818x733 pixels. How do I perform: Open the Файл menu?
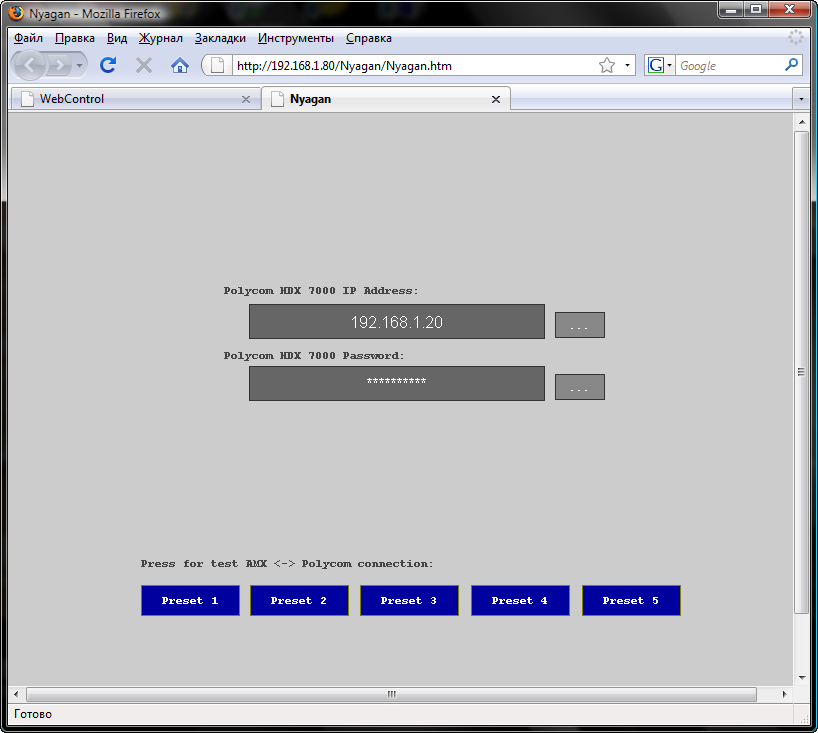[28, 38]
